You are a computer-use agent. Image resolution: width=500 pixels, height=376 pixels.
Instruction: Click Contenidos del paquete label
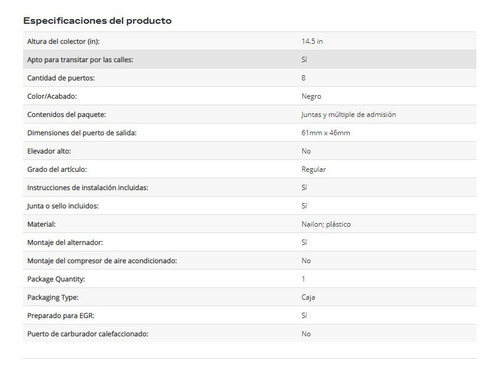pos(67,115)
